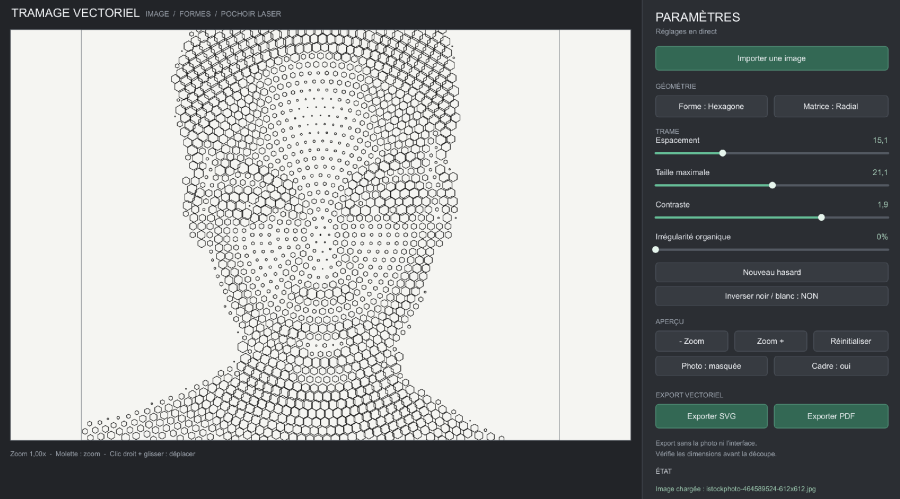Screen dimensions: 900x499
Task: Toggle Photo : masquée visibility
Action: click(711, 366)
